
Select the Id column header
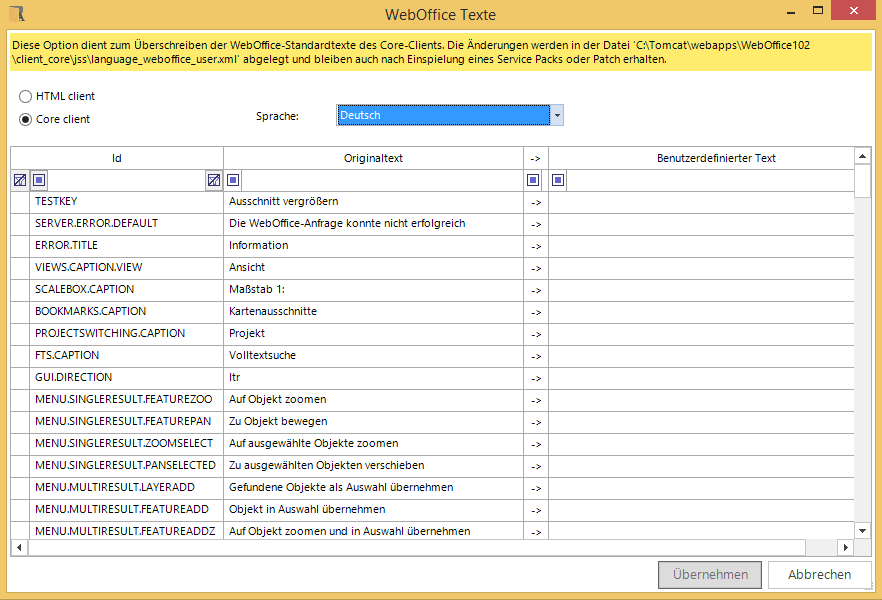117,158
